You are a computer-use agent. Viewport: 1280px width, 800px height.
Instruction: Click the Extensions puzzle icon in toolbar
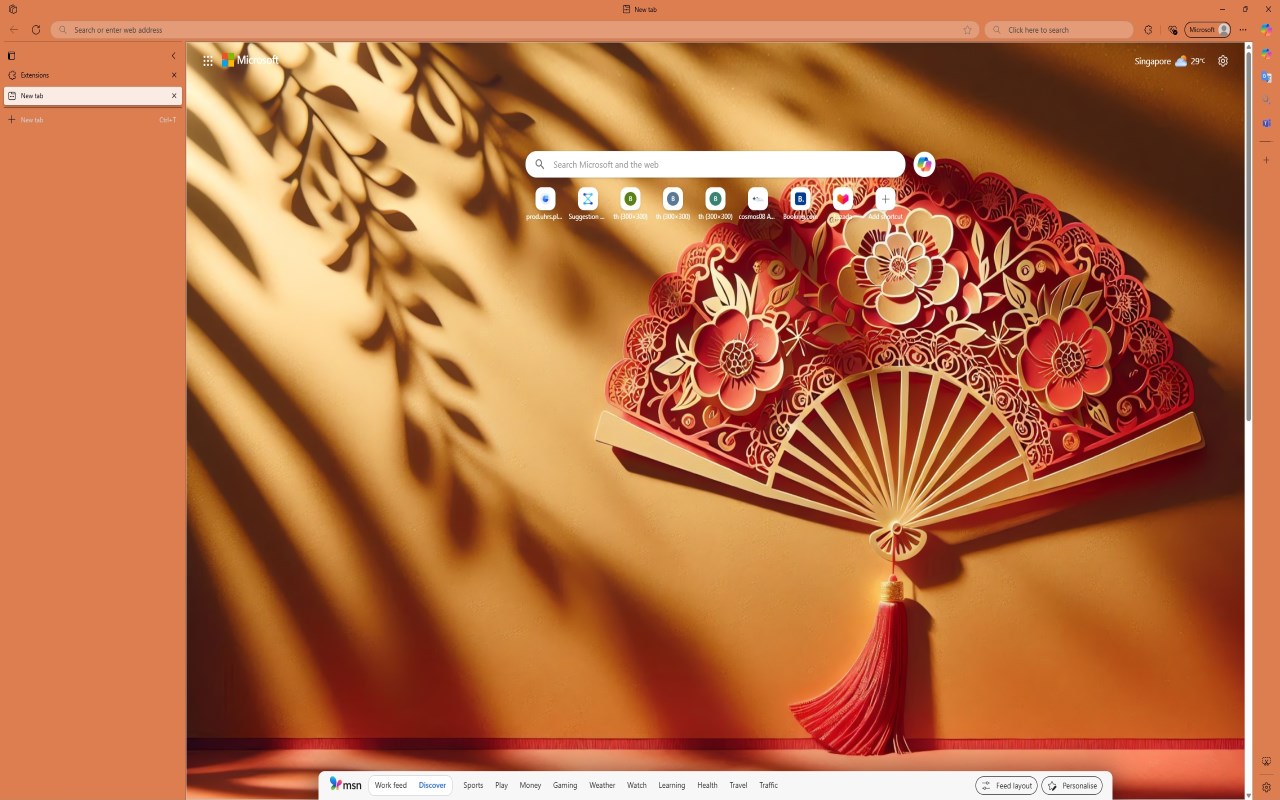point(1148,30)
